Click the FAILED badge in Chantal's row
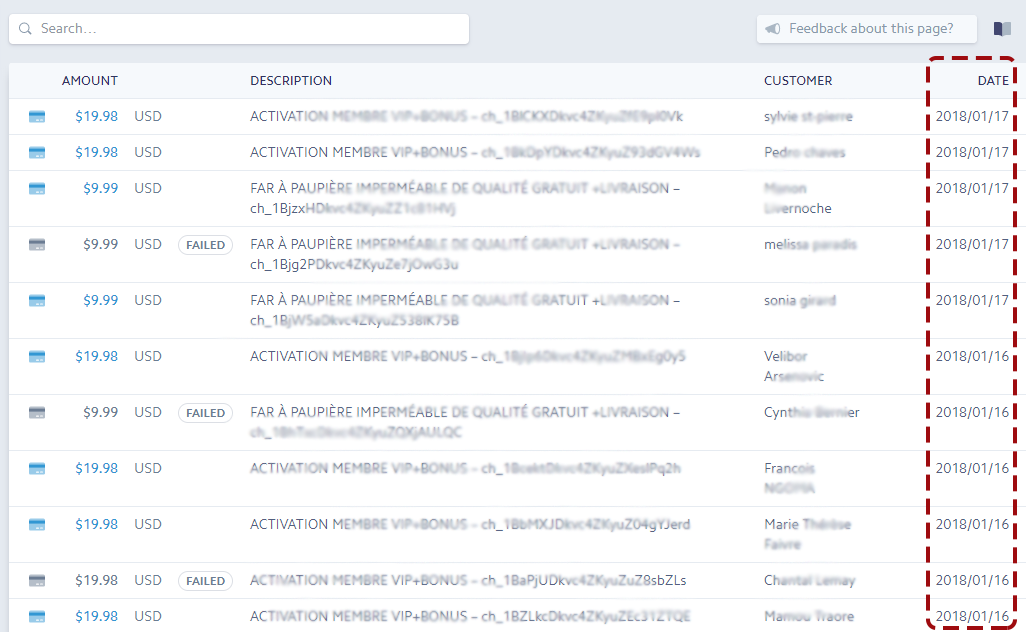1026x632 pixels. tap(205, 580)
